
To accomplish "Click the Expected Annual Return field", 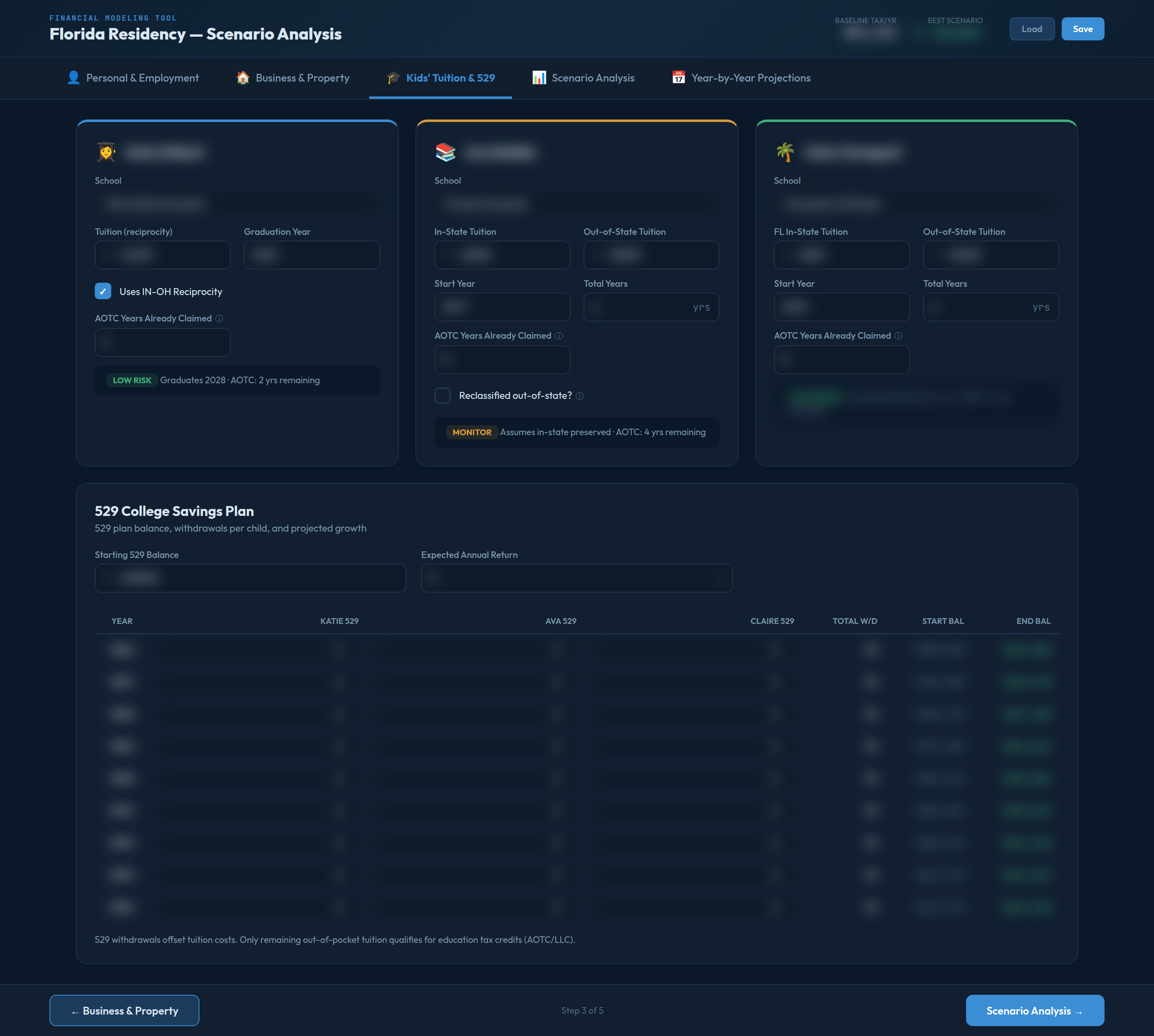I will pyautogui.click(x=576, y=578).
